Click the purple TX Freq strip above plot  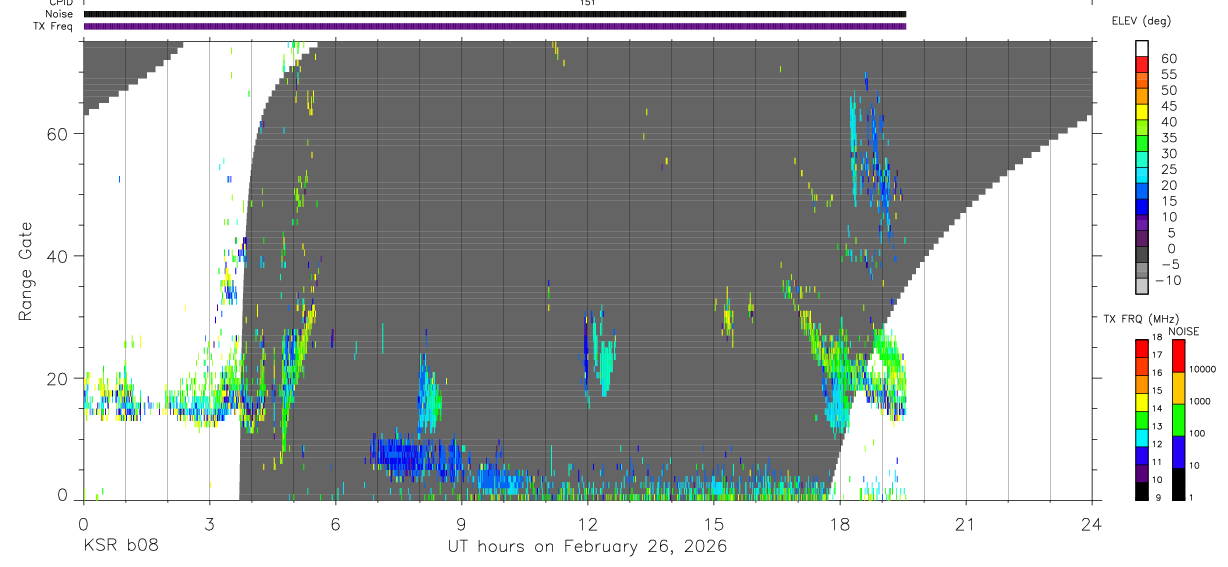tap(494, 26)
